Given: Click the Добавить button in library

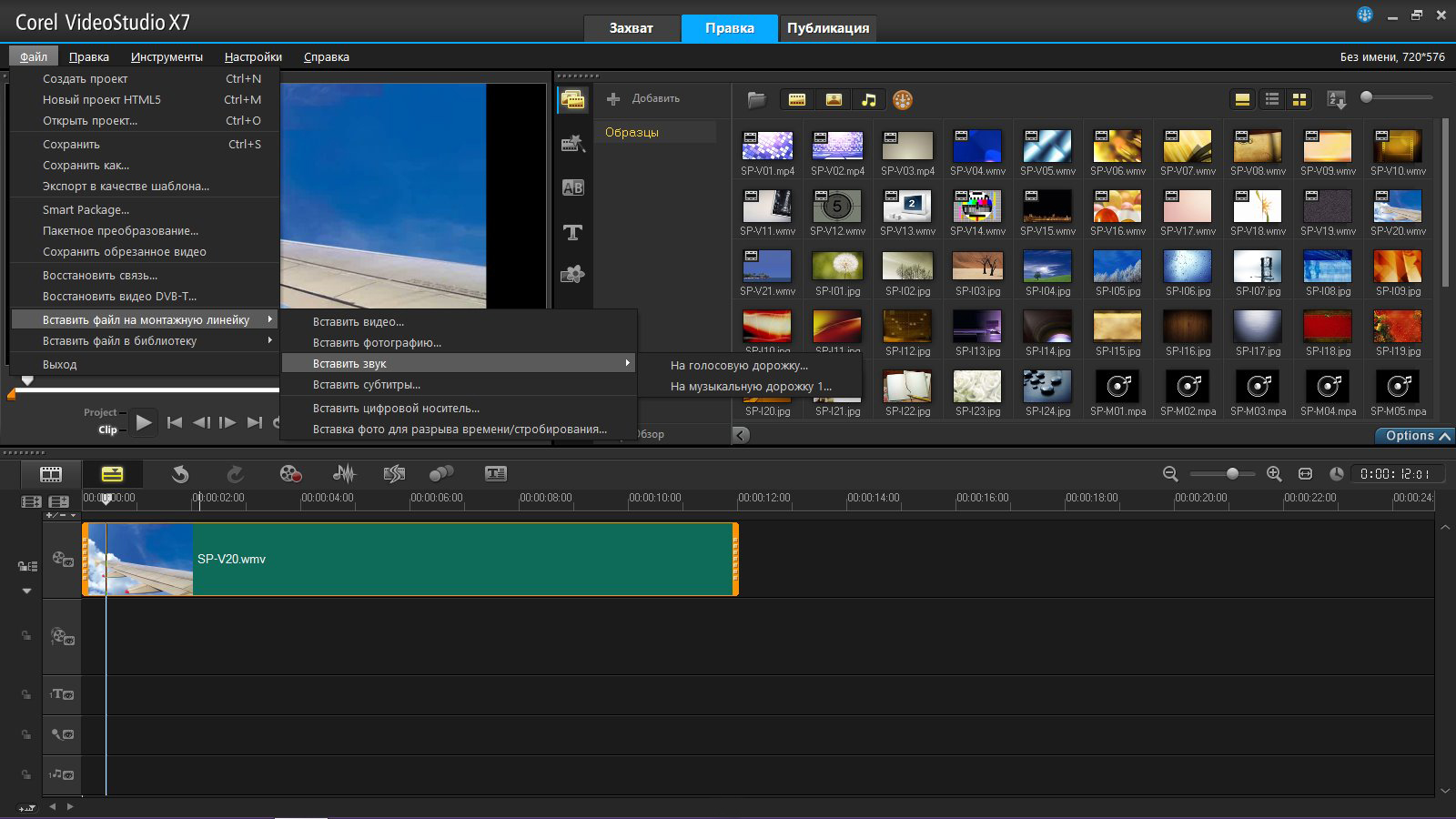Looking at the screenshot, I should [644, 98].
